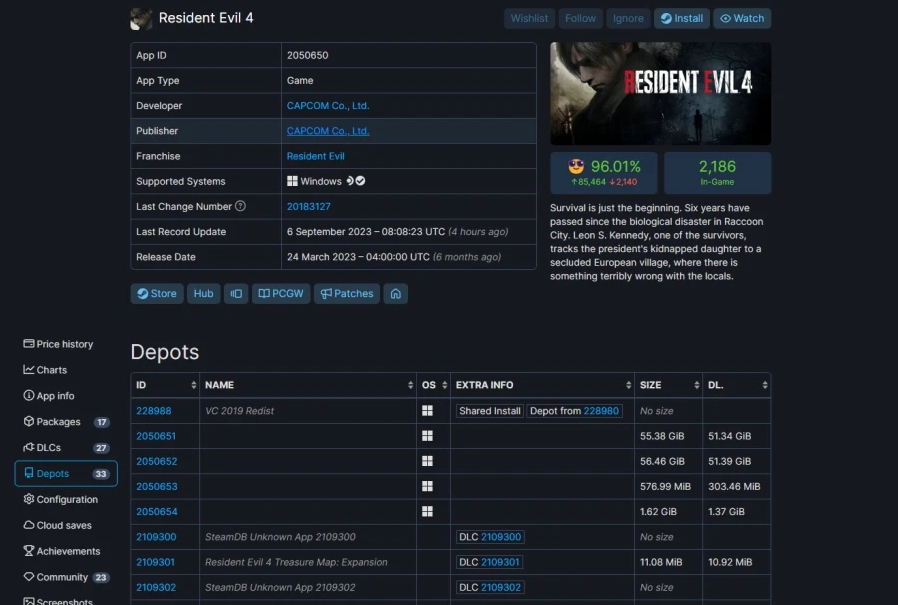Sort depots by NAME column
The height and width of the screenshot is (605, 898).
click(x=308, y=385)
